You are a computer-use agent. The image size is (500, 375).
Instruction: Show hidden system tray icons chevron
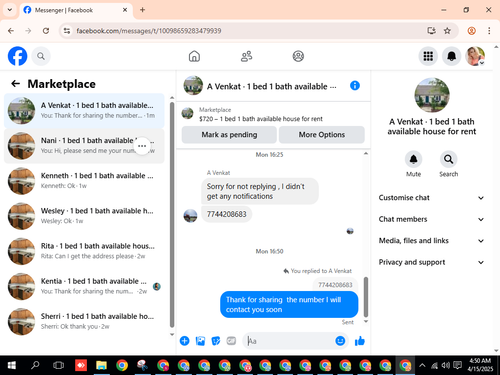[422, 365]
